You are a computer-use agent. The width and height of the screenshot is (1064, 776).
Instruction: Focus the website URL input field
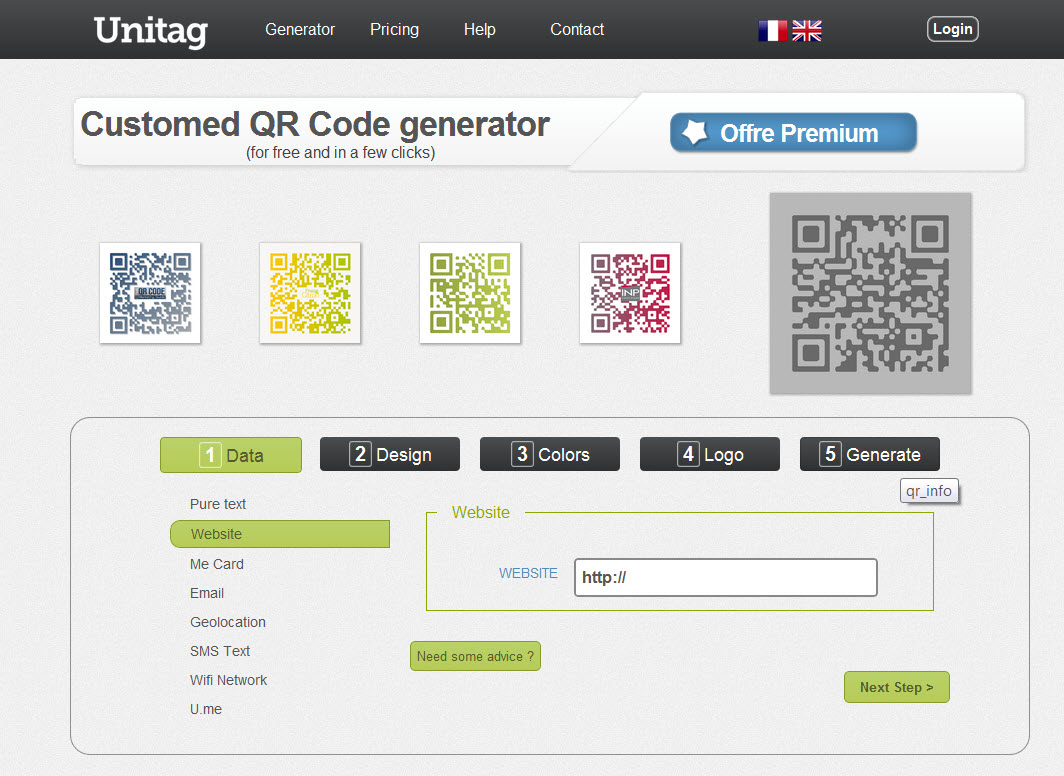pyautogui.click(x=726, y=577)
